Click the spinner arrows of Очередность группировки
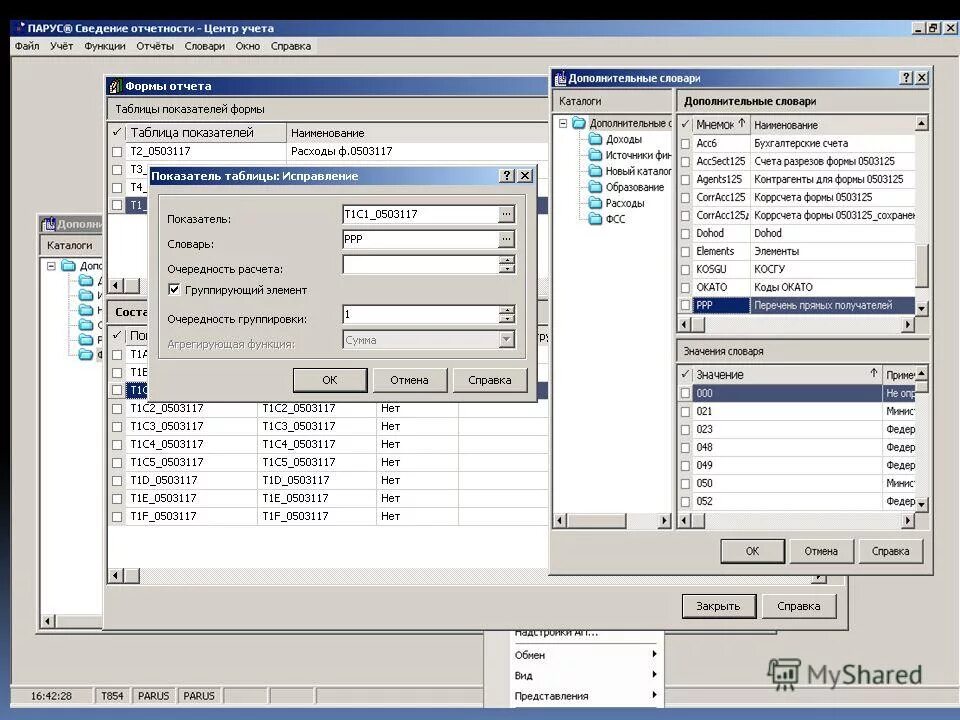This screenshot has height=720, width=960. (x=507, y=315)
